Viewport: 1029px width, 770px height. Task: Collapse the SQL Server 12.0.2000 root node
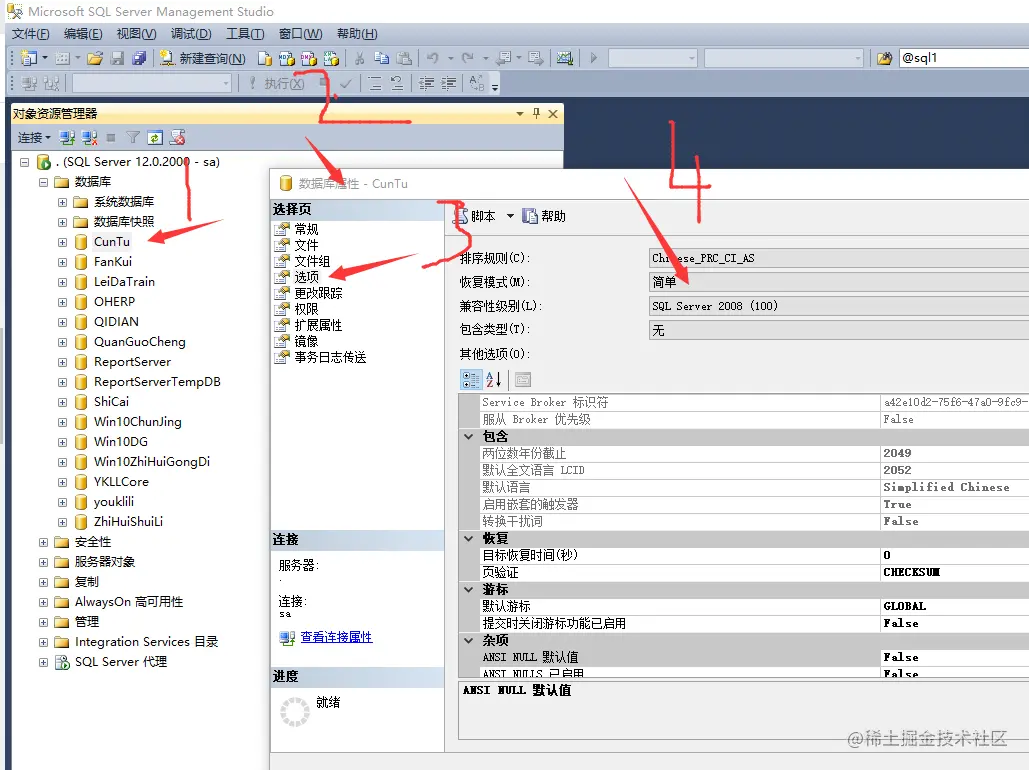click(24, 162)
